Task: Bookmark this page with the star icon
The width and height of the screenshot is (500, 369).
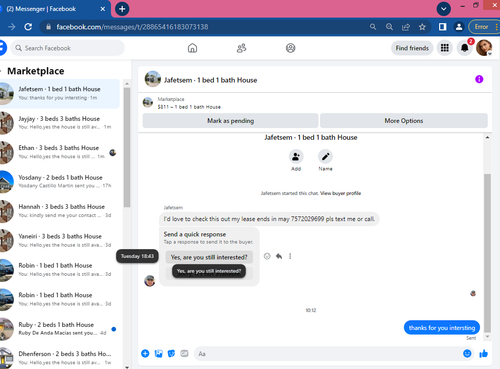Action: [x=422, y=27]
